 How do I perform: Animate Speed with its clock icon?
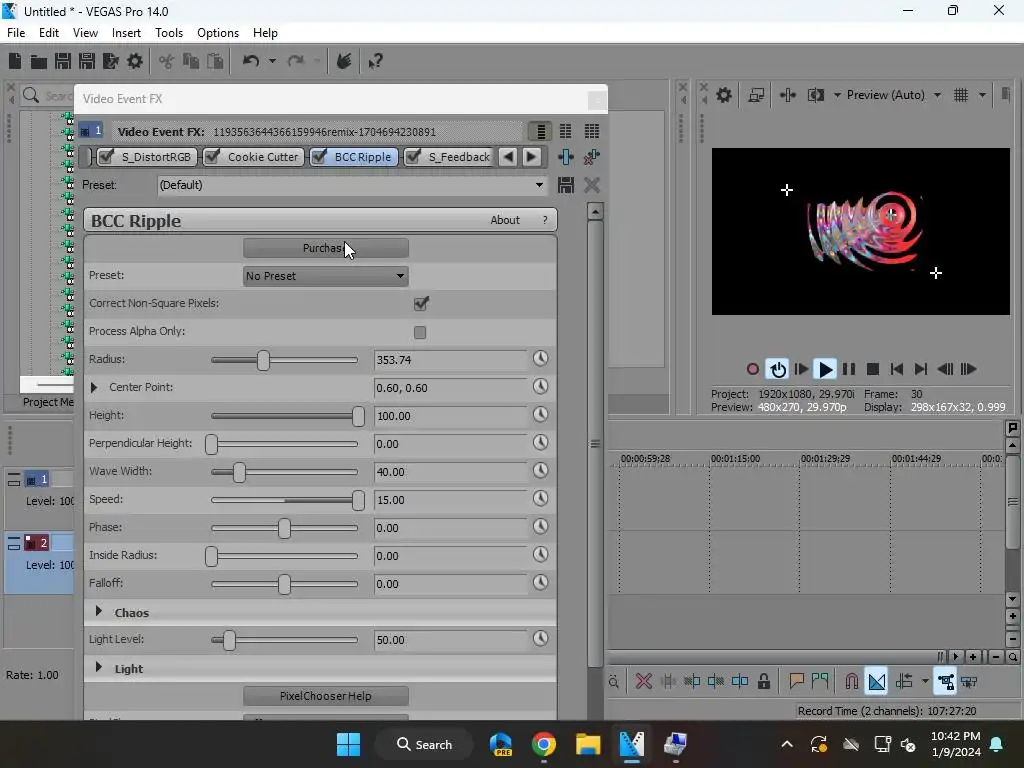tap(540, 499)
